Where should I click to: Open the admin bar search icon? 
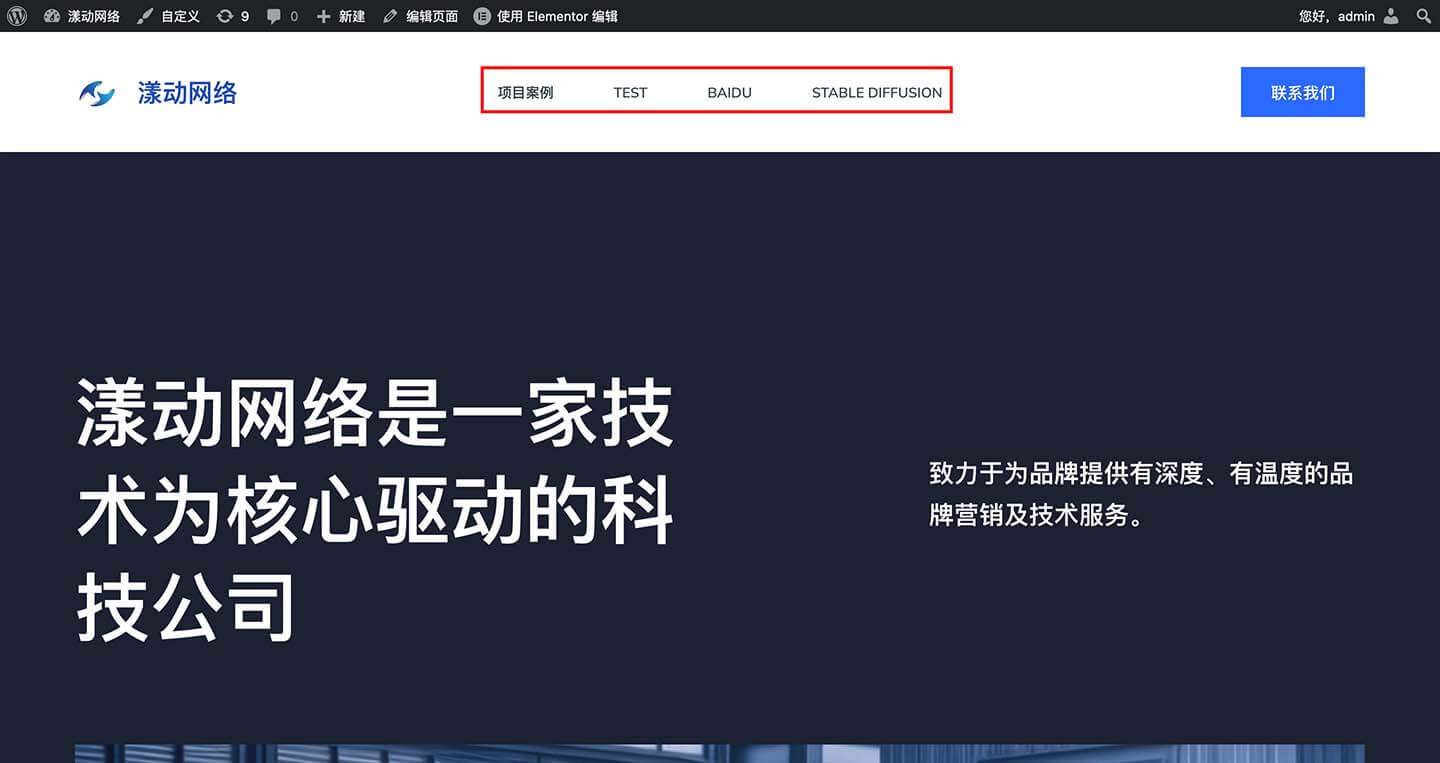1424,16
